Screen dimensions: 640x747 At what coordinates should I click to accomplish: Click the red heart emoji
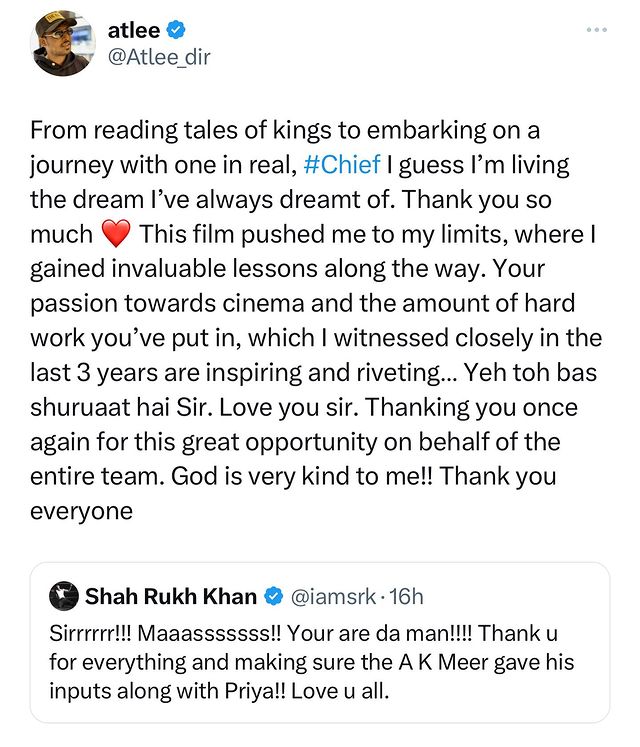click(x=117, y=235)
